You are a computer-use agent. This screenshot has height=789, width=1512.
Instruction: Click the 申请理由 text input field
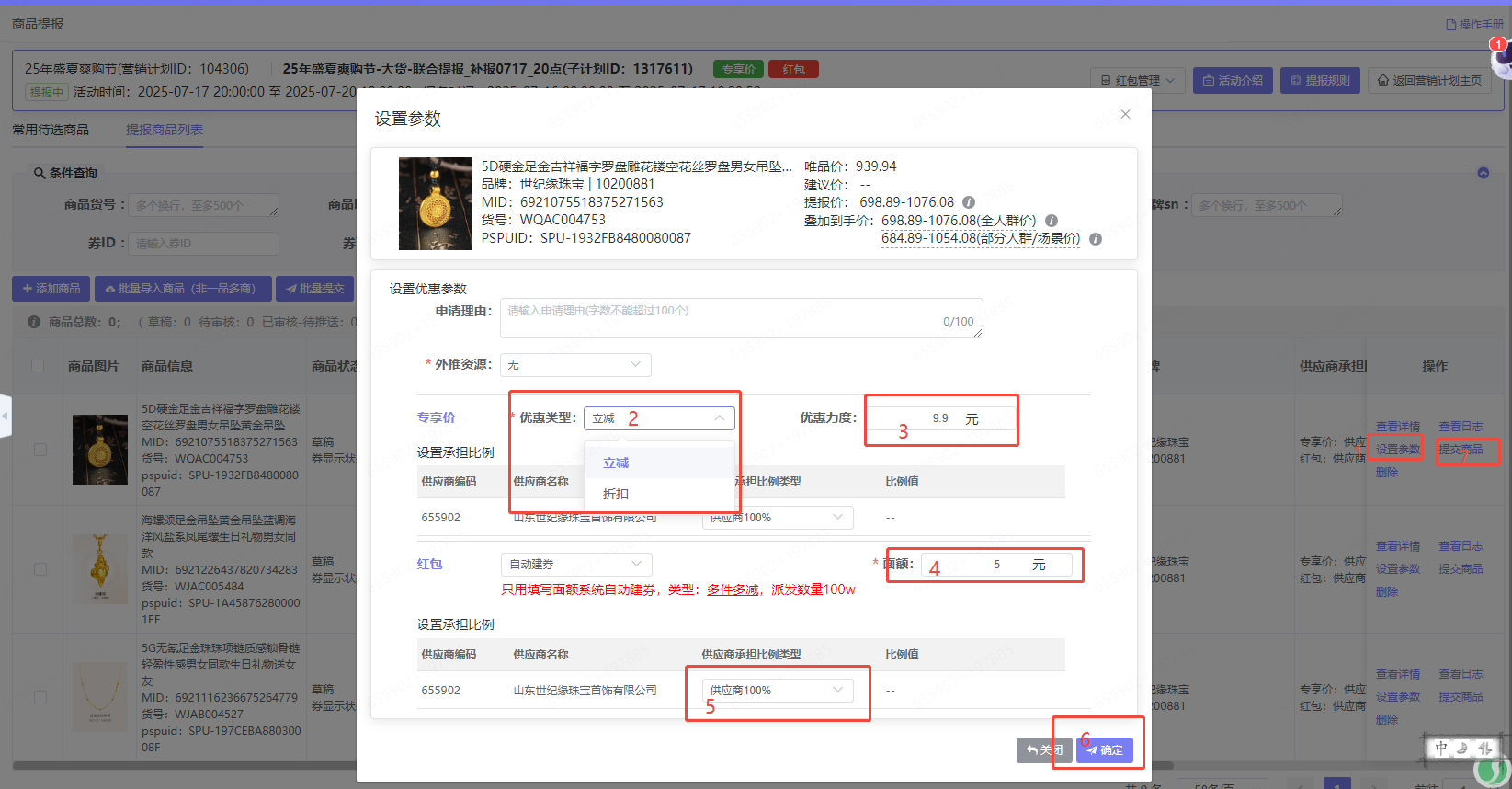point(740,318)
